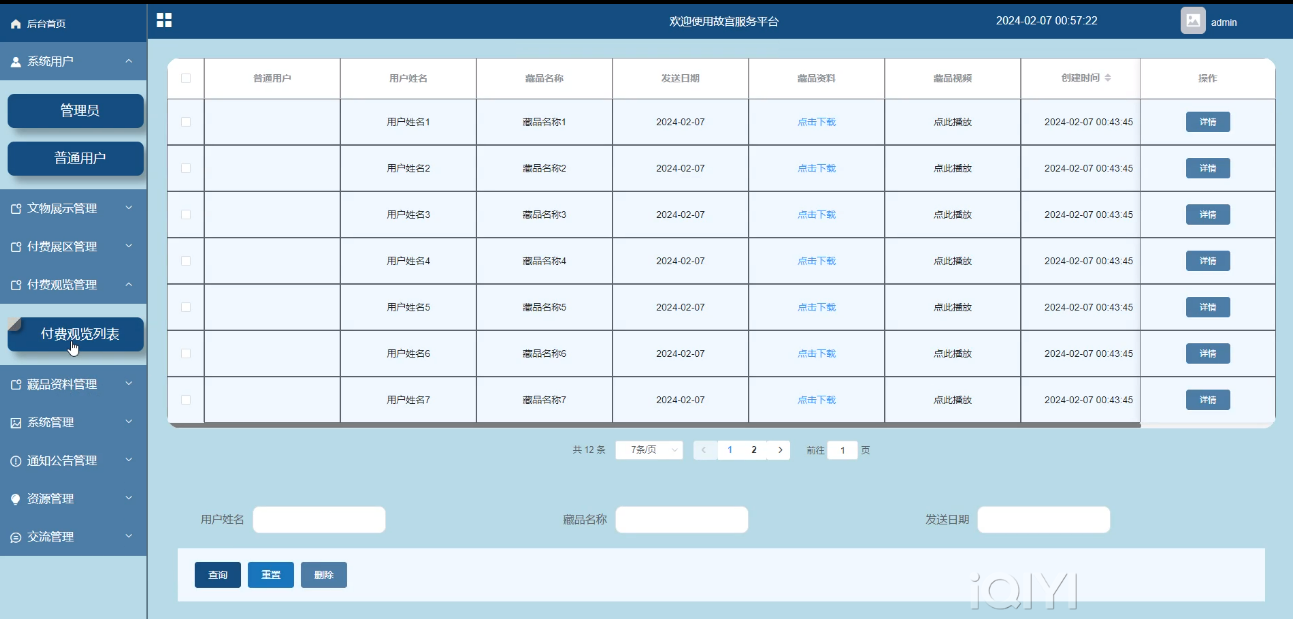
Task: Click the sort arrows on 创建时间 column
Action: [x=1107, y=78]
